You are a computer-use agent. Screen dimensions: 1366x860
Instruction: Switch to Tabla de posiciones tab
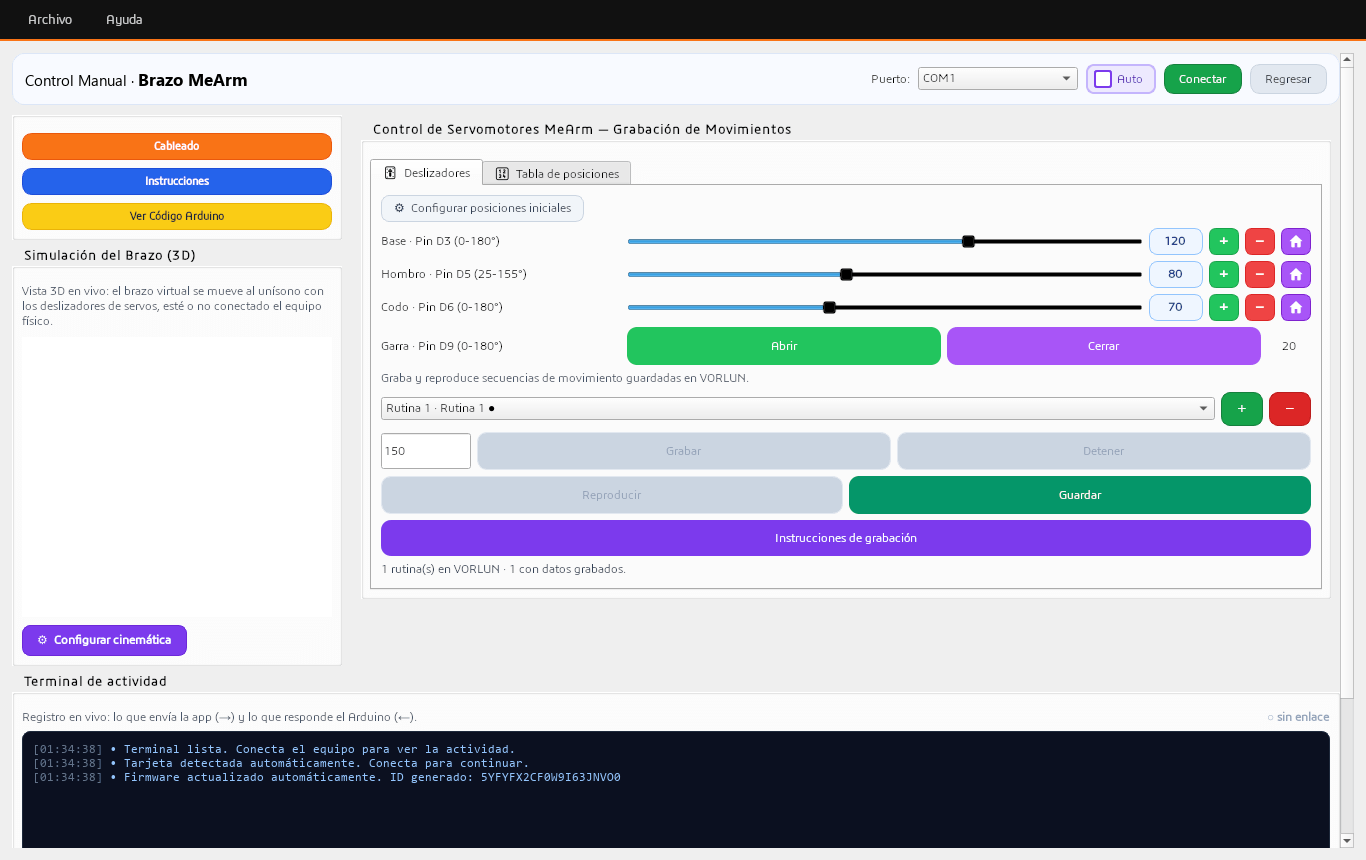click(x=557, y=173)
